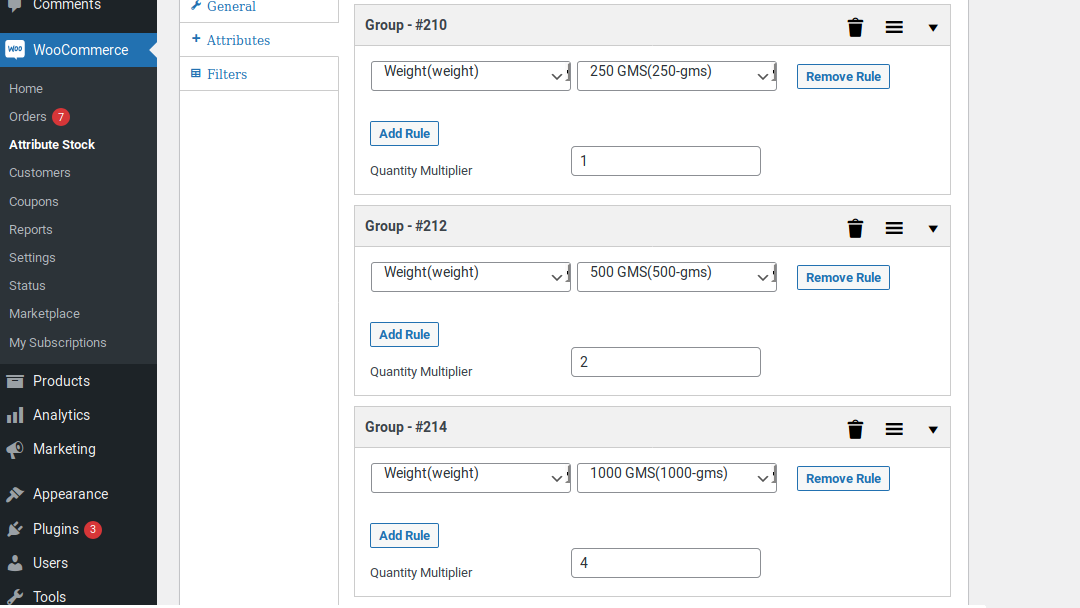1080x608 pixels.
Task: Open Products from the sidebar icon
Action: click(15, 381)
